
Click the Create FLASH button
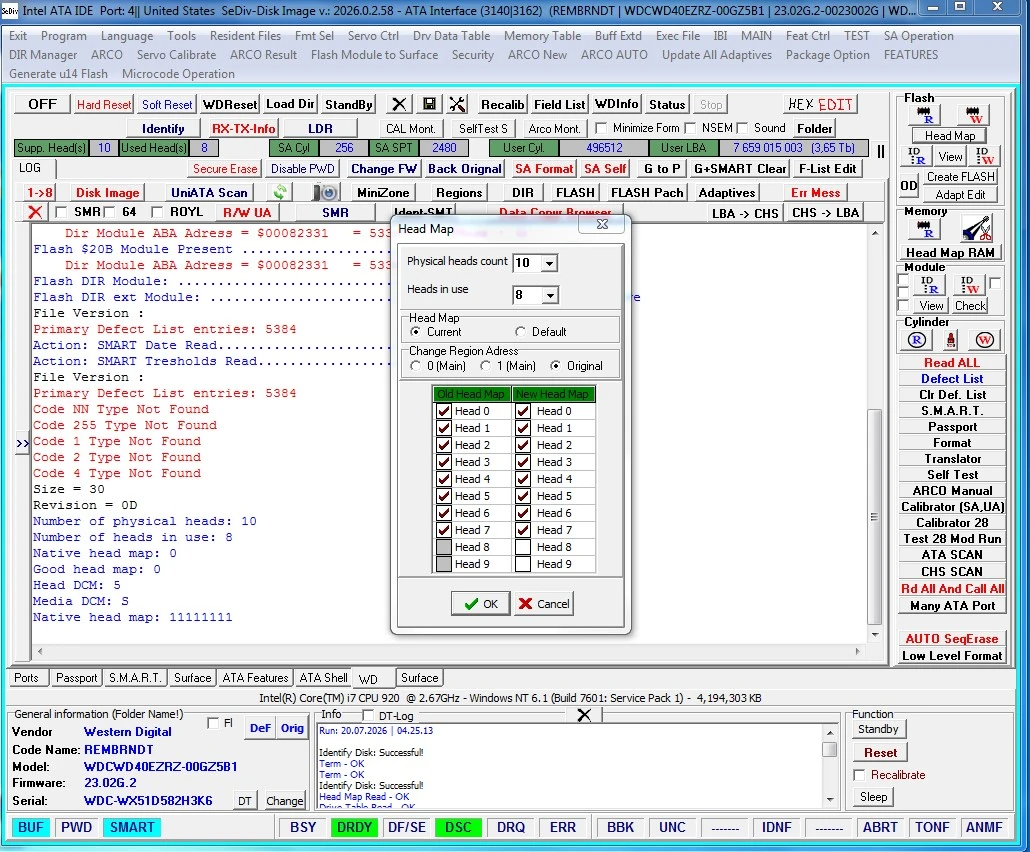tap(960, 177)
